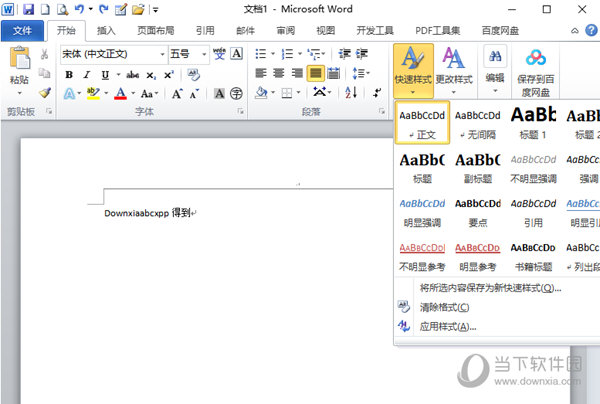The width and height of the screenshot is (600, 404).
Task: Open Line Spacing dropdown
Action: point(360,73)
